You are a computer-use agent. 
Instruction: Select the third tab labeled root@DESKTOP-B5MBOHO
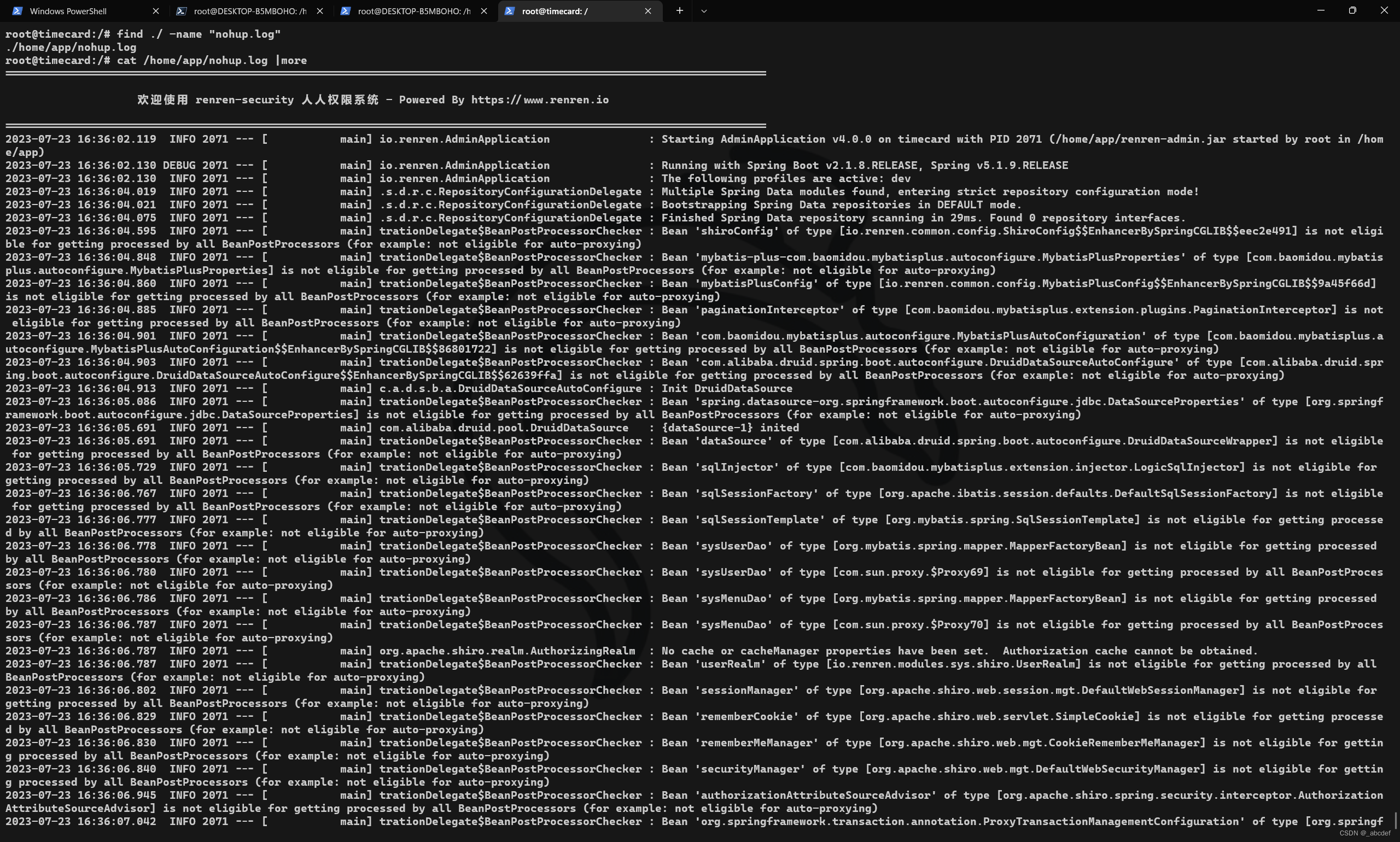413,11
